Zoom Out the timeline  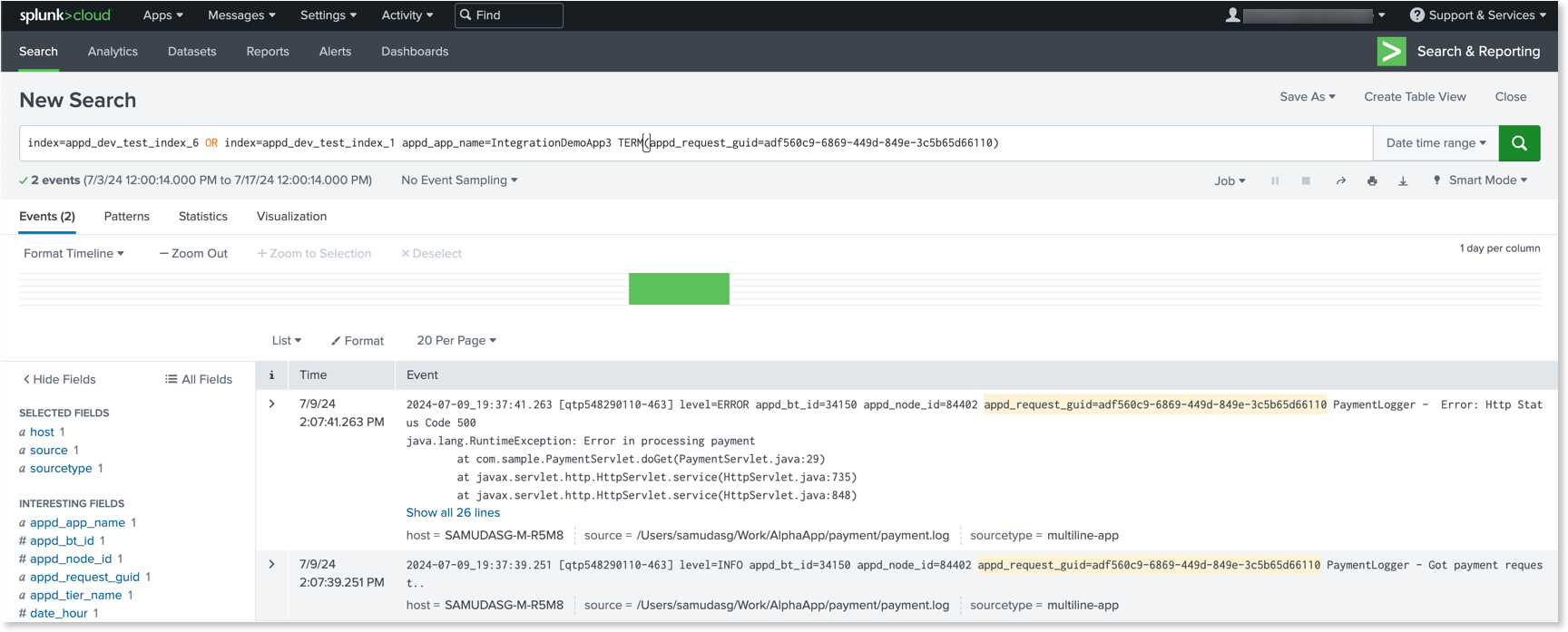[x=193, y=254]
